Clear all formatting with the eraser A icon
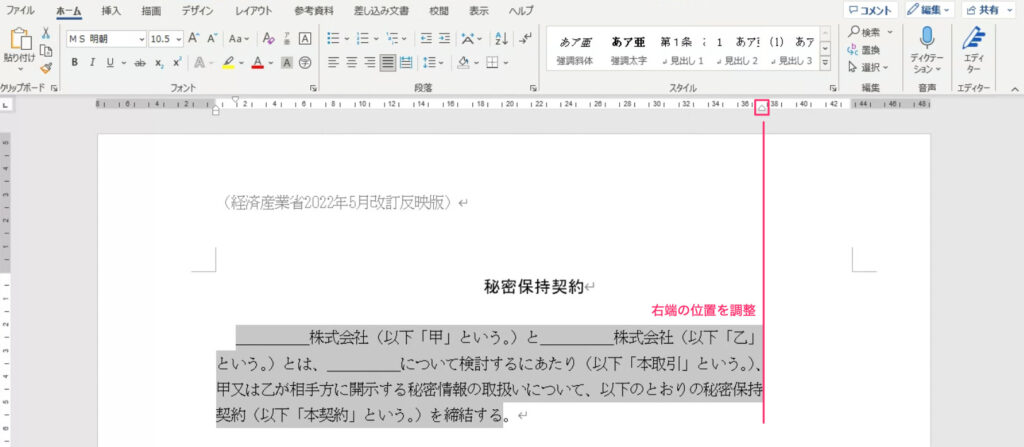 tap(269, 39)
